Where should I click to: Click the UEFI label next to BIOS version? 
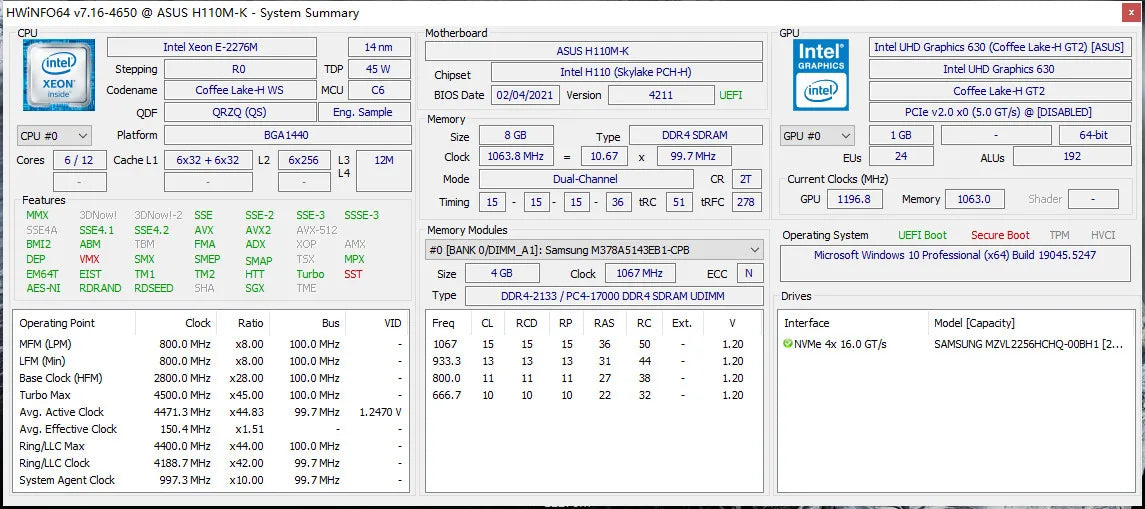point(731,95)
